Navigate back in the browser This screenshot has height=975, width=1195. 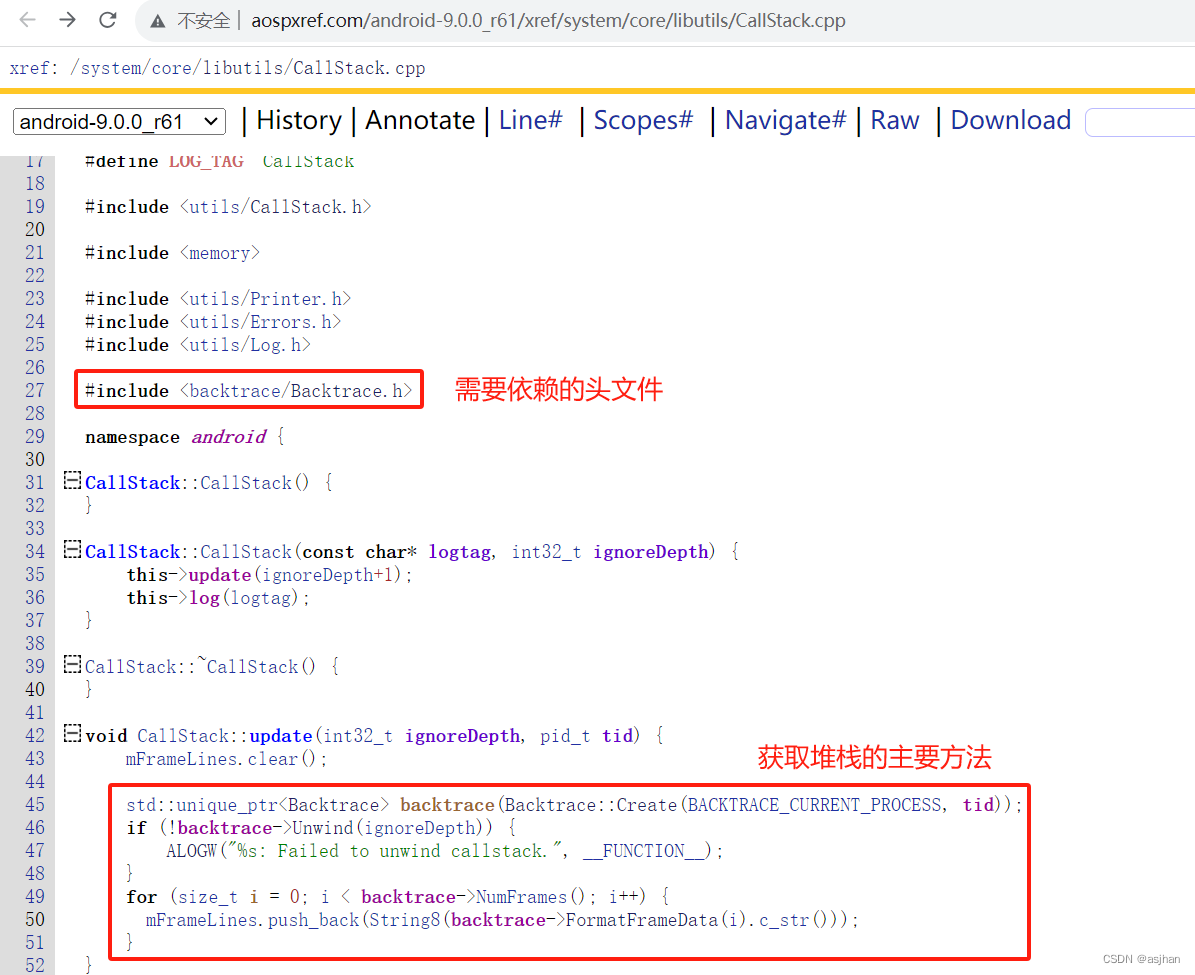click(x=27, y=19)
